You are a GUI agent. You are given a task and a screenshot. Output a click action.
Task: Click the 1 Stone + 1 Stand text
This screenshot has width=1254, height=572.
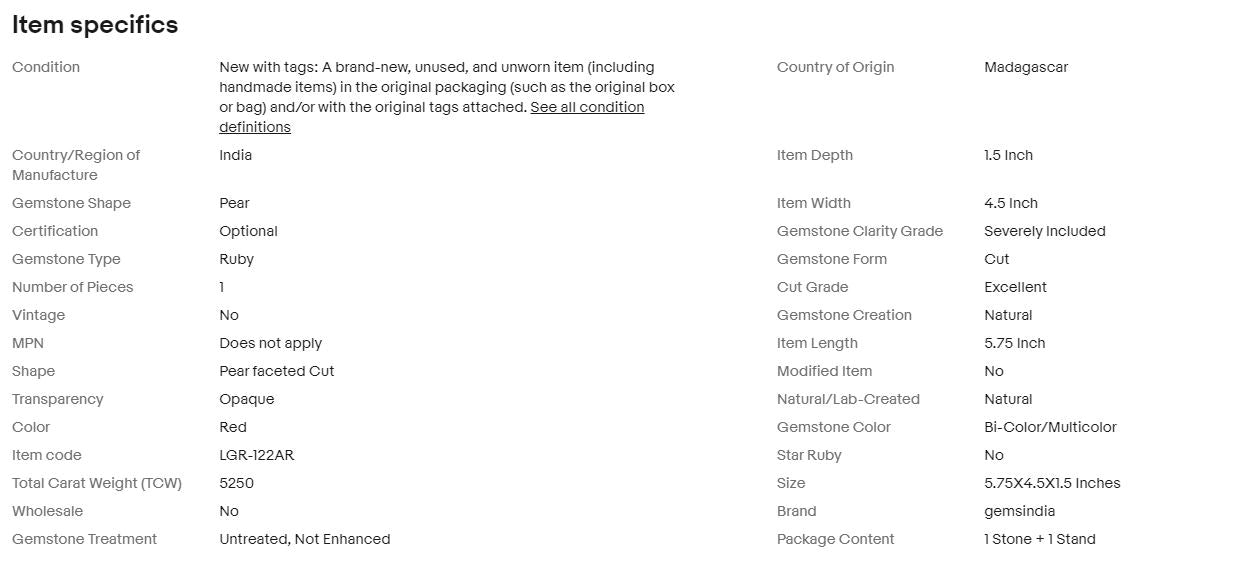(x=1040, y=539)
